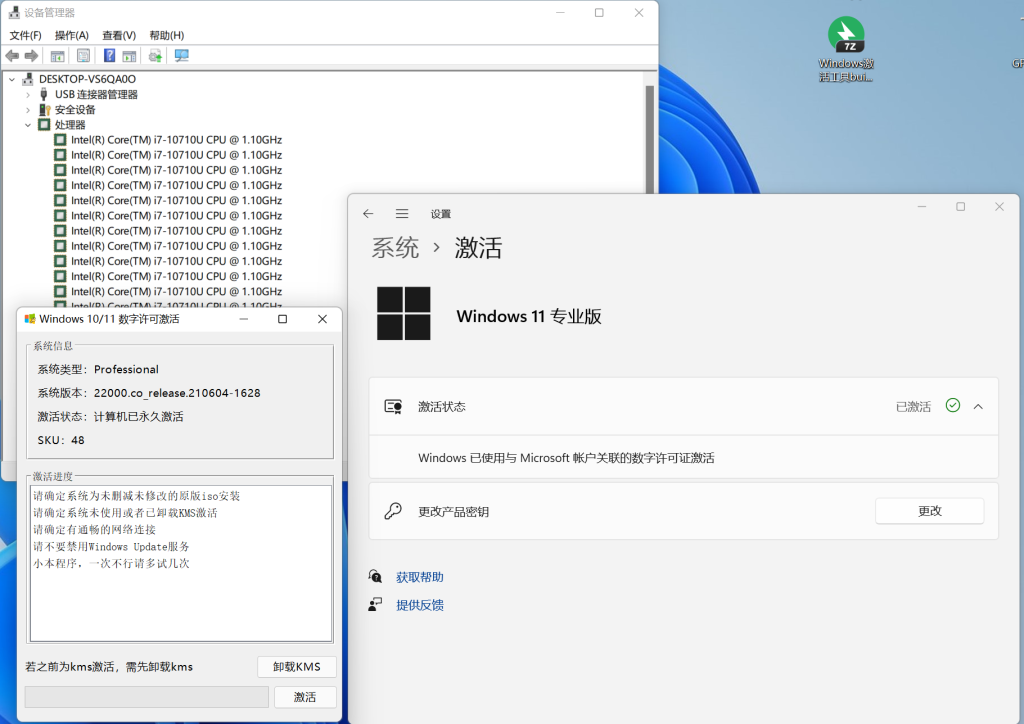Click the SKU: 48 text
Viewport: 1024px width, 724px height.
(61, 440)
